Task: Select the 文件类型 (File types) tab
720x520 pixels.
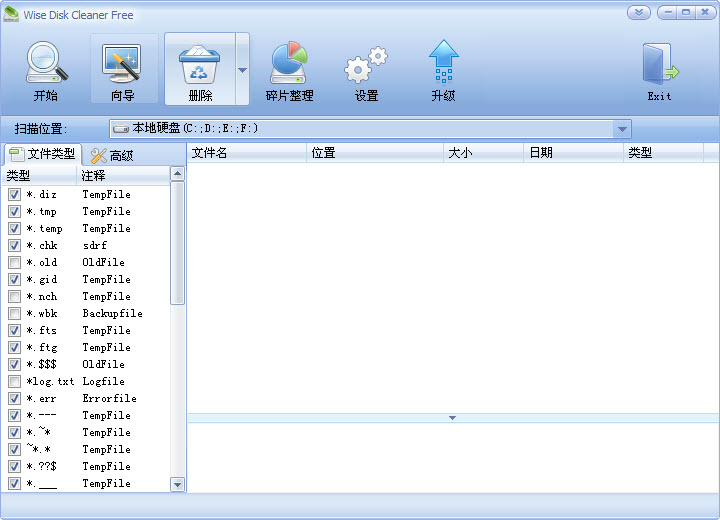Action: click(x=43, y=154)
